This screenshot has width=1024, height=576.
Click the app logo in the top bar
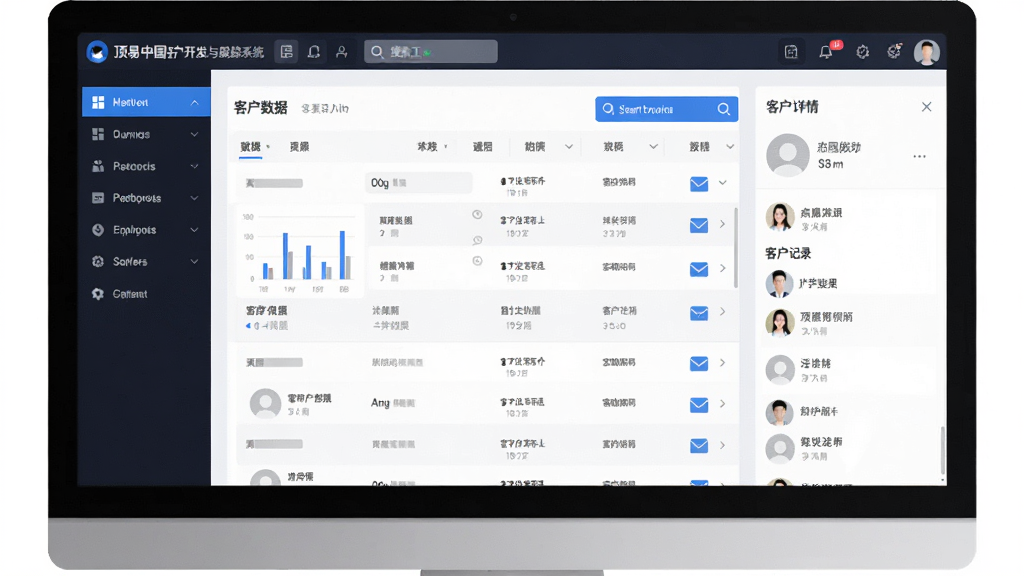97,52
